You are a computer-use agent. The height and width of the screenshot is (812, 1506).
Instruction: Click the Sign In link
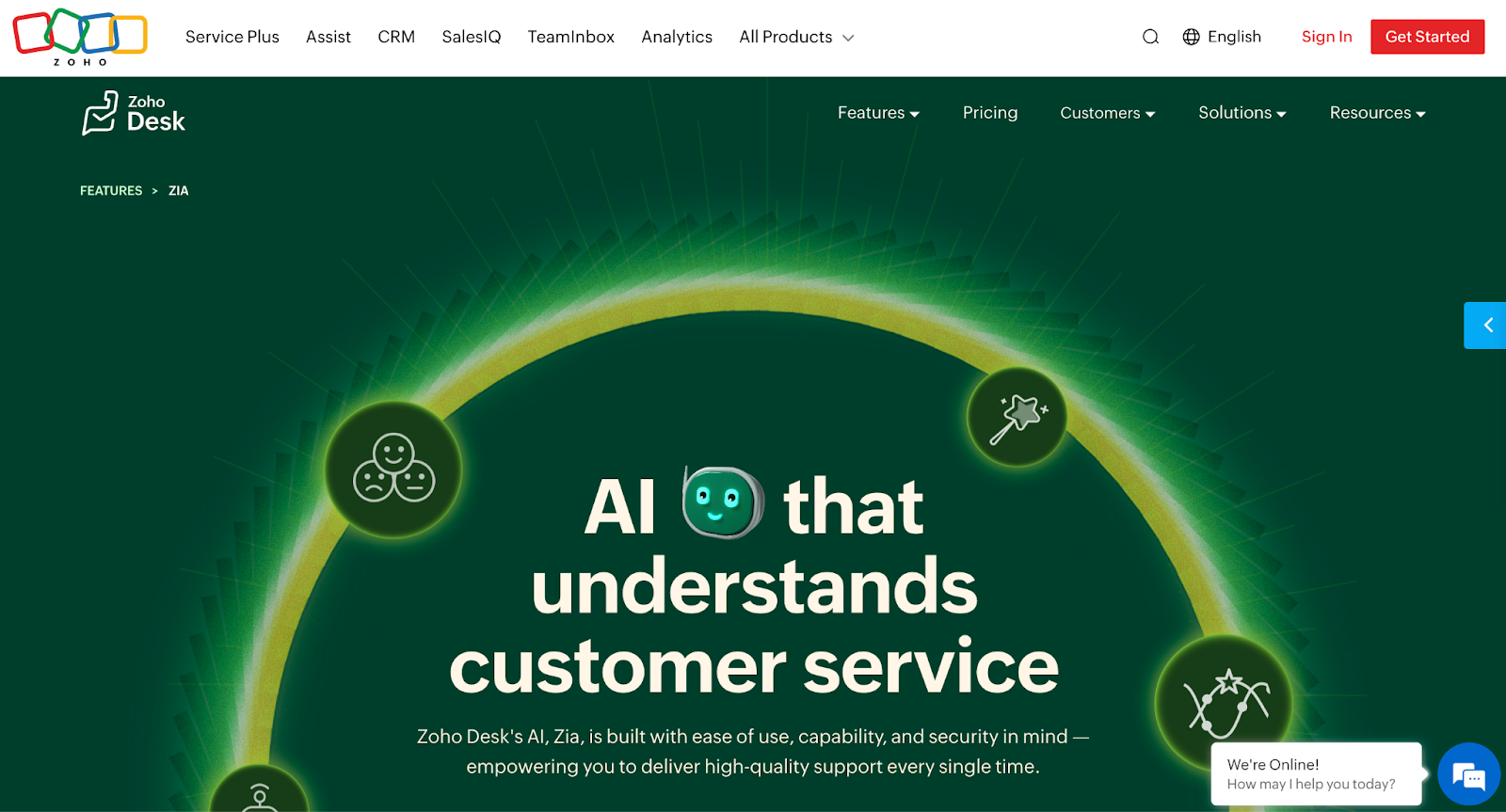click(1326, 37)
